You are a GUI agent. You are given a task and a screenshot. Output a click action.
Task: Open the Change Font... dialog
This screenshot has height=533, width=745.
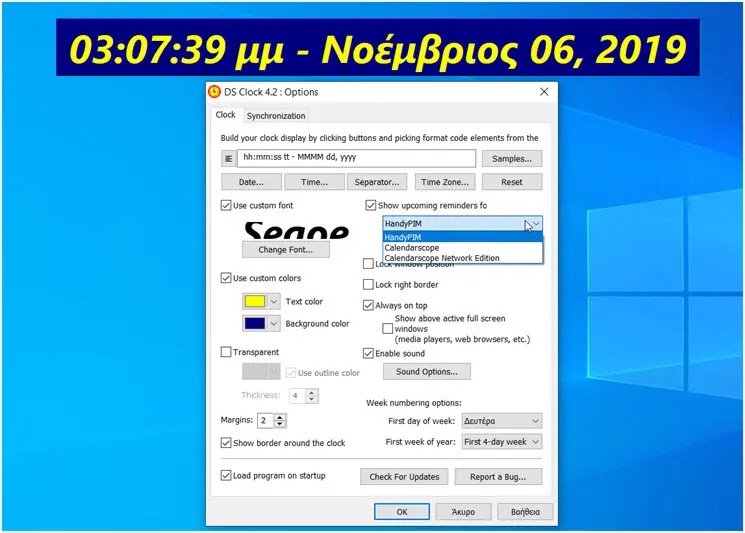pyautogui.click(x=286, y=249)
